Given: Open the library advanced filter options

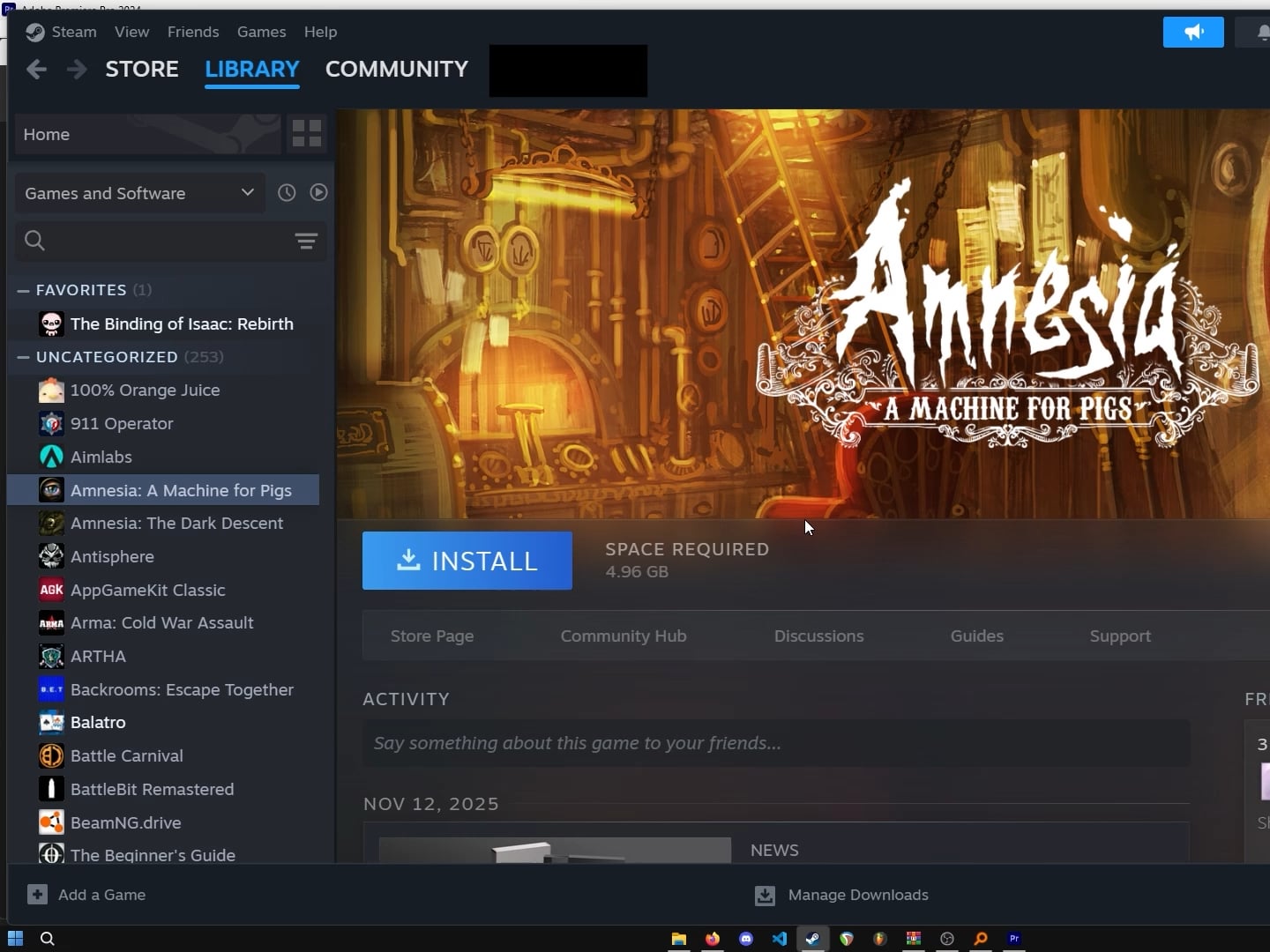Looking at the screenshot, I should point(306,242).
